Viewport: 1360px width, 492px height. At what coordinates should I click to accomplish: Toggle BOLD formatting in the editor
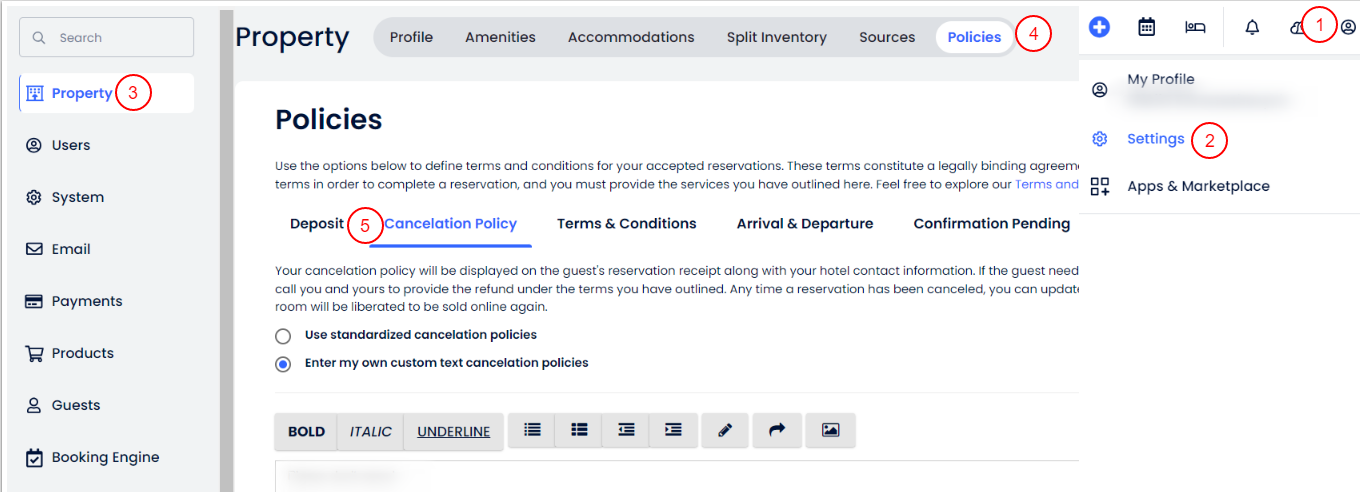click(x=306, y=432)
